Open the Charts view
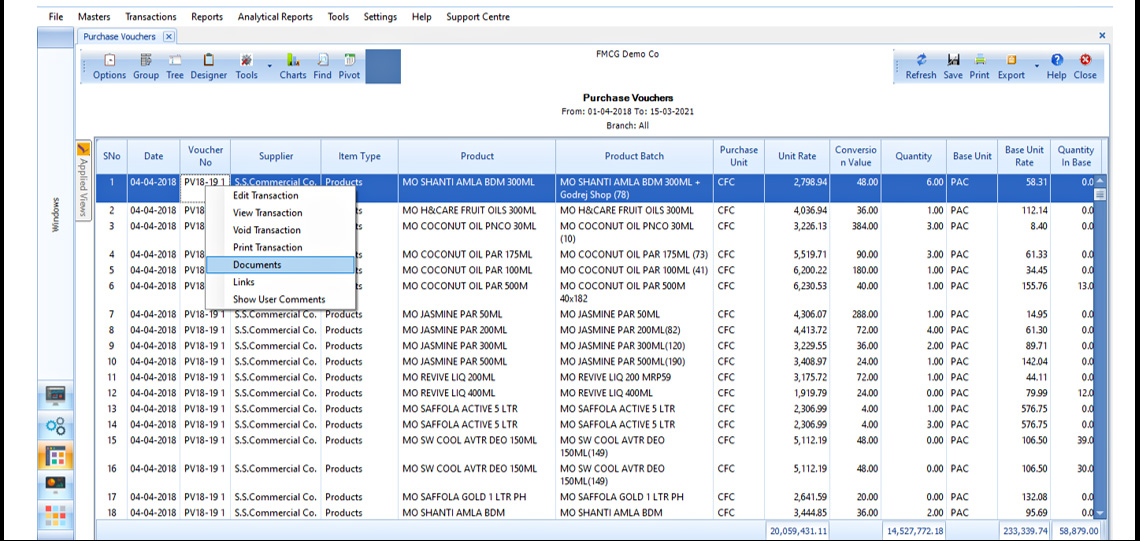This screenshot has height=541, width=1140. [x=293, y=66]
